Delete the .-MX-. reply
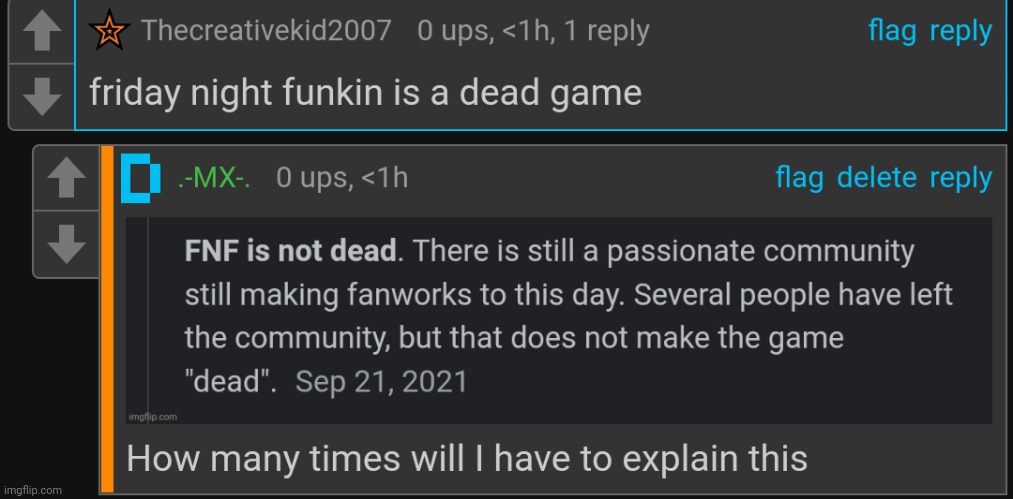The image size is (1013, 499). tap(876, 178)
